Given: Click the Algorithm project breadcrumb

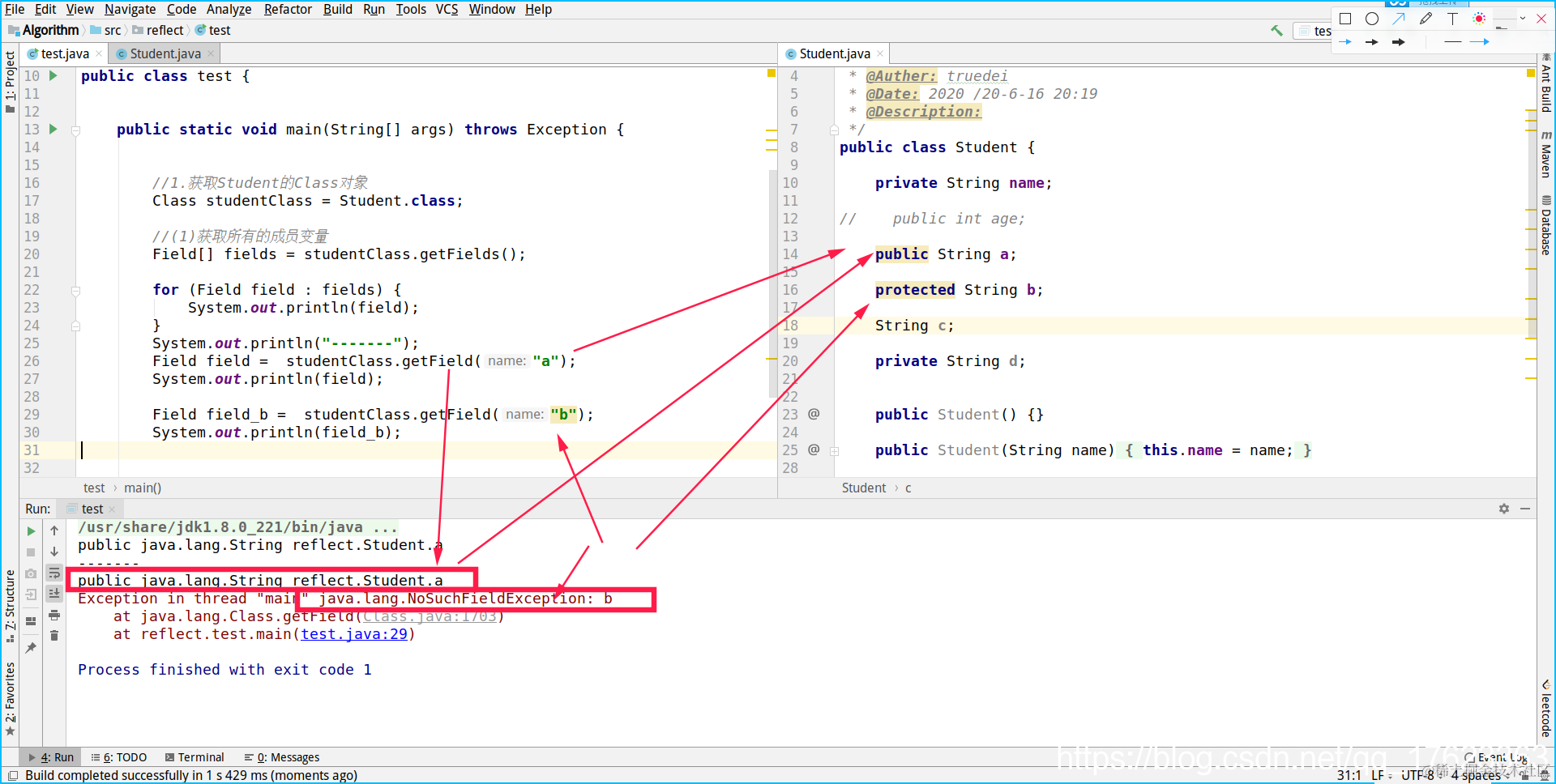Looking at the screenshot, I should coord(44,30).
